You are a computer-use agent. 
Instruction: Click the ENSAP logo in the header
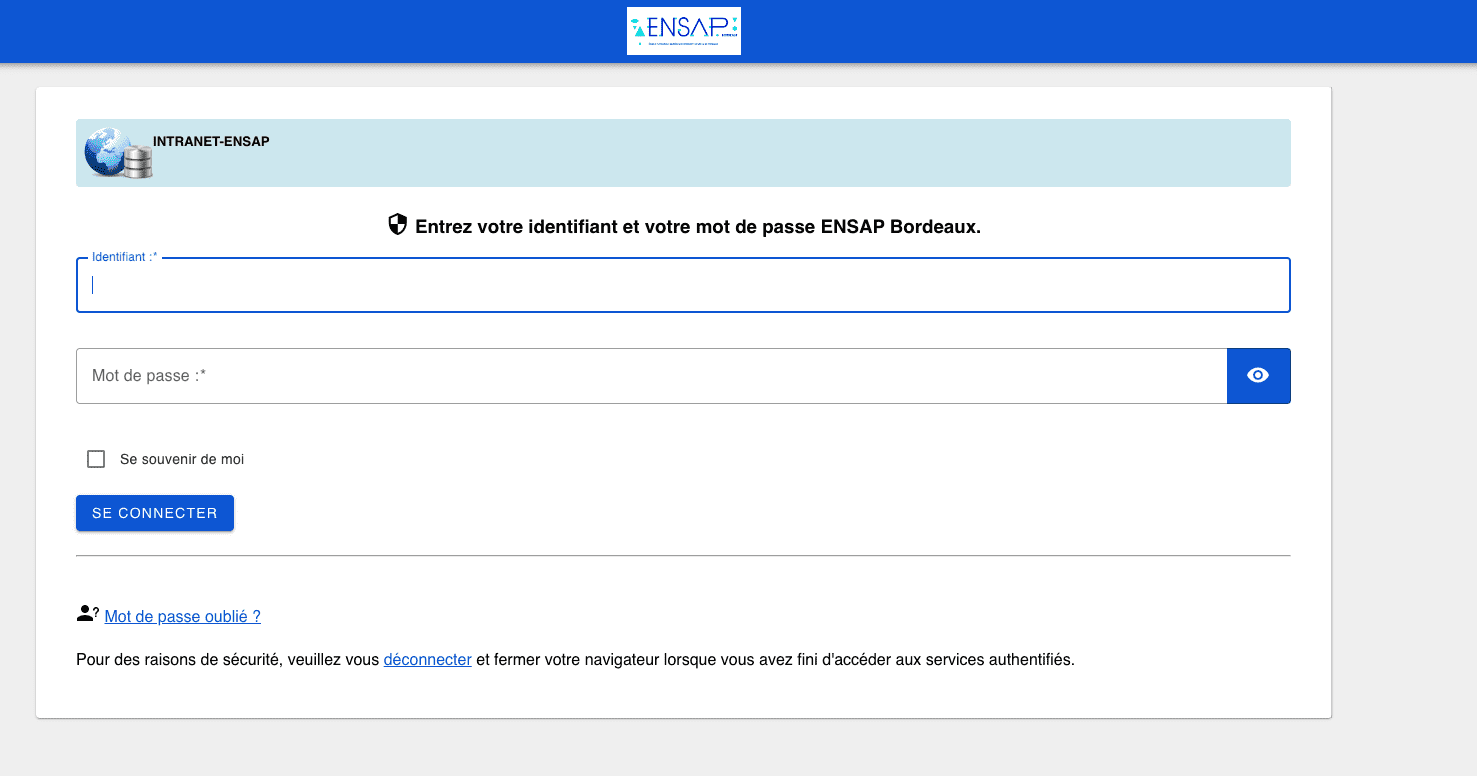(683, 31)
